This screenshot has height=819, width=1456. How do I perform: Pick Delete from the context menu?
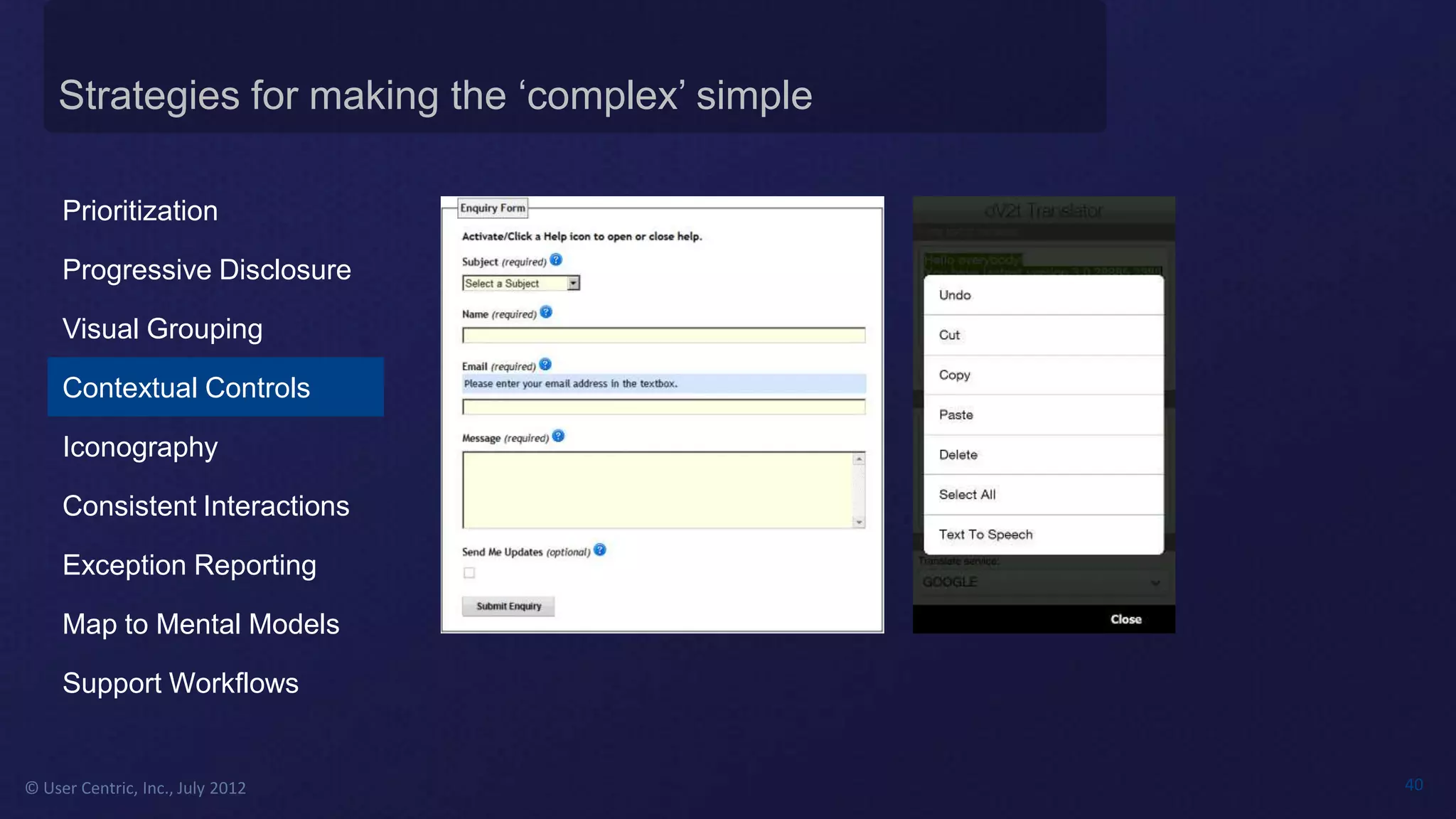point(1043,454)
